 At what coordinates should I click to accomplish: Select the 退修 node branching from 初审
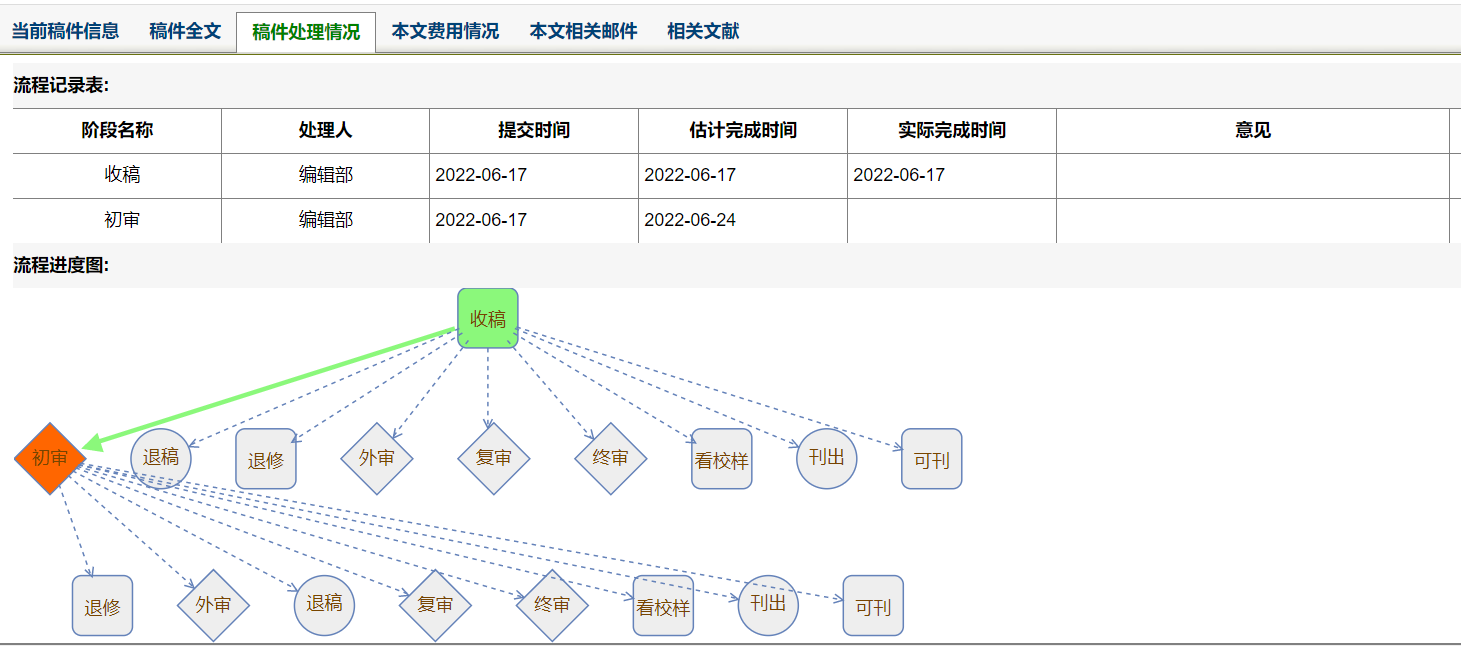[x=102, y=606]
